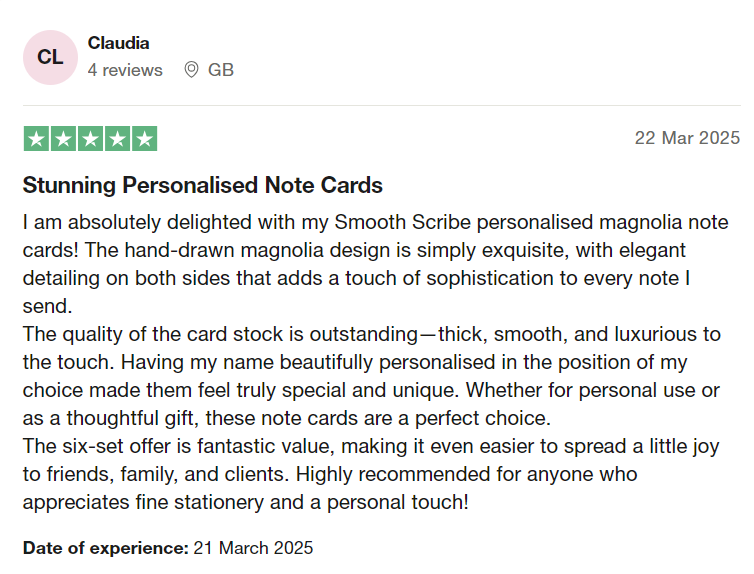Click the fourth green rating star
The image size is (754, 574).
pos(117,139)
